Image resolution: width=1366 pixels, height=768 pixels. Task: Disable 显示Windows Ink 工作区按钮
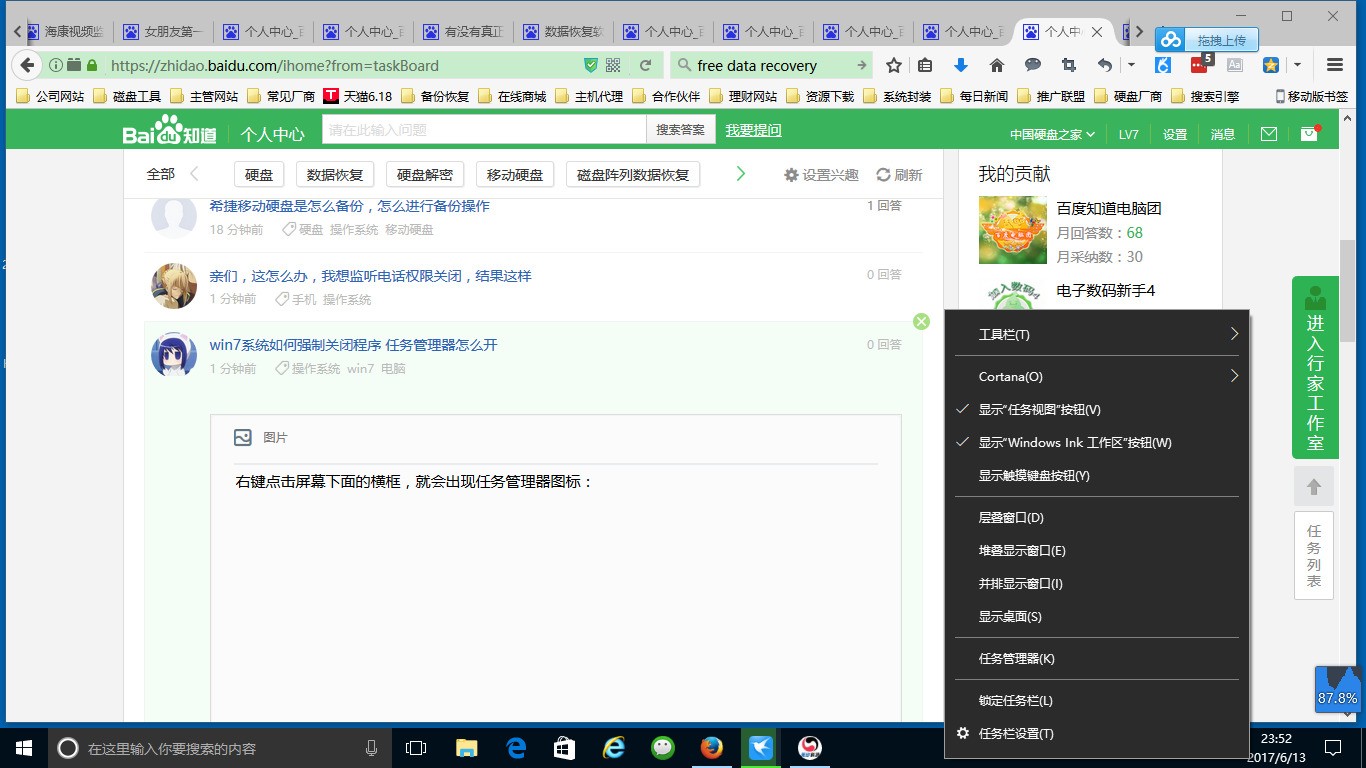point(1073,442)
